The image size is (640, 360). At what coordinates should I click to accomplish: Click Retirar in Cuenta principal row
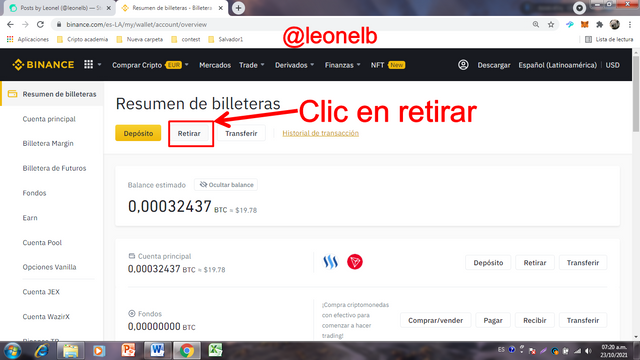535,262
